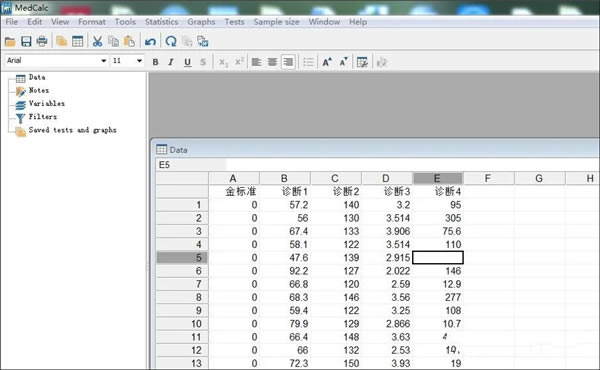Click the Open file folder icon

[10, 41]
